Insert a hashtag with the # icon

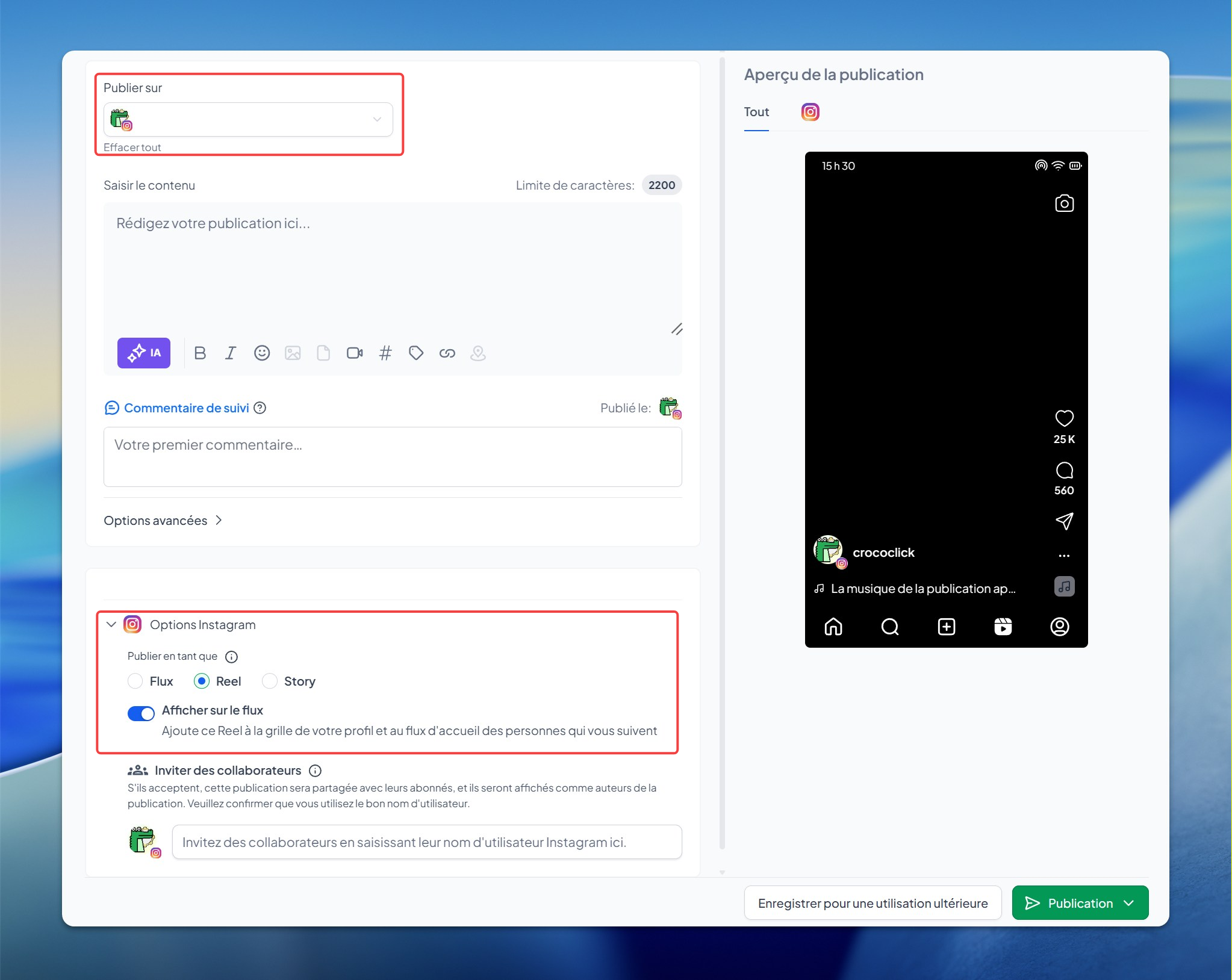coord(385,353)
